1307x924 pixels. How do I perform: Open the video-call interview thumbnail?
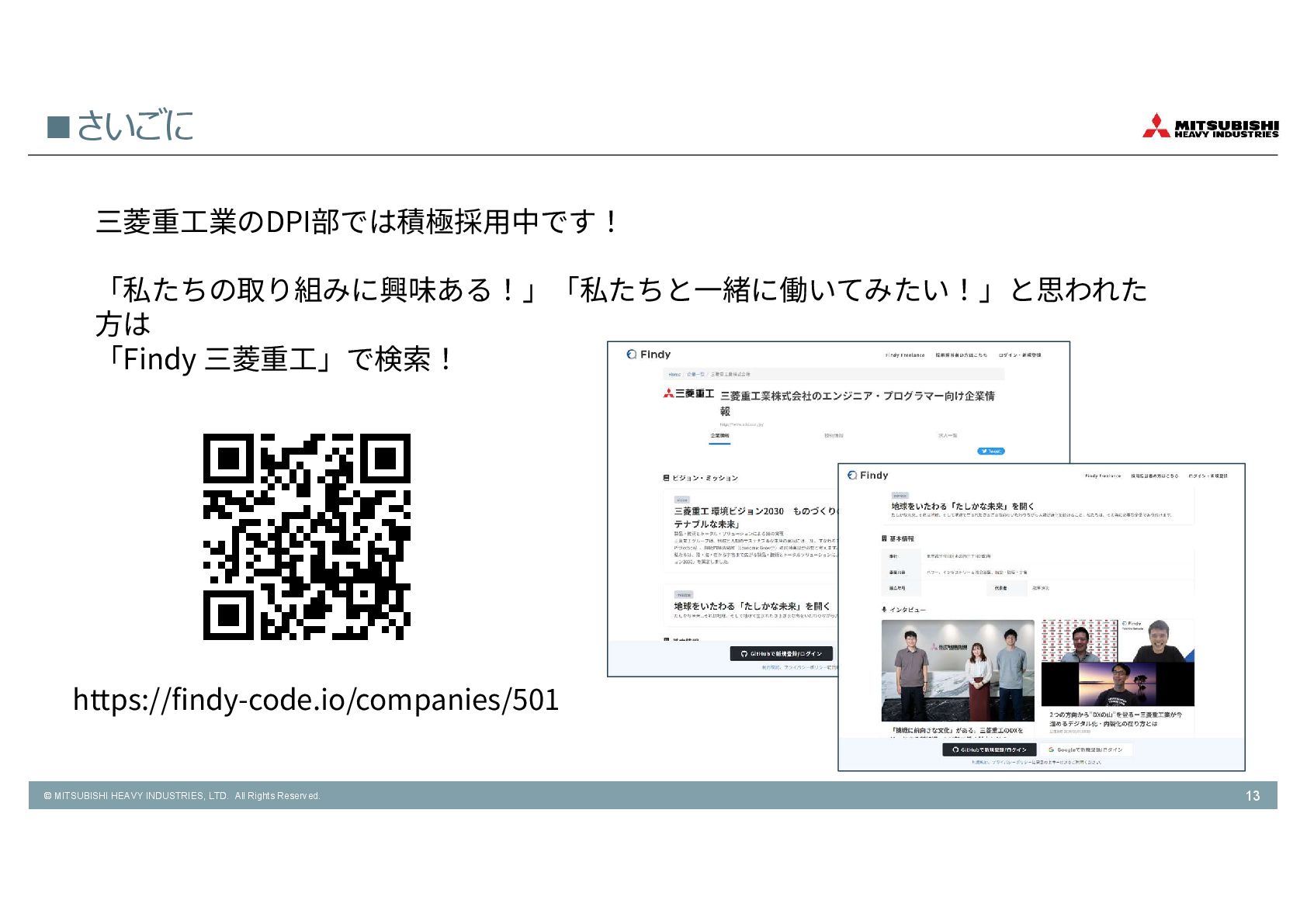pyautogui.click(x=1118, y=663)
